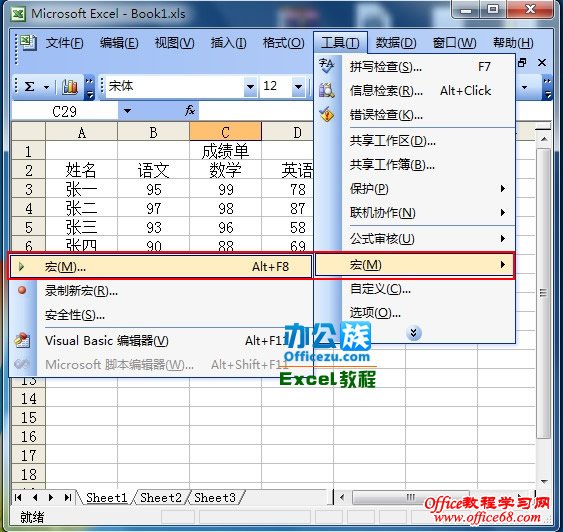Click the fx insert function icon
This screenshot has height=532, width=563.
point(190,111)
